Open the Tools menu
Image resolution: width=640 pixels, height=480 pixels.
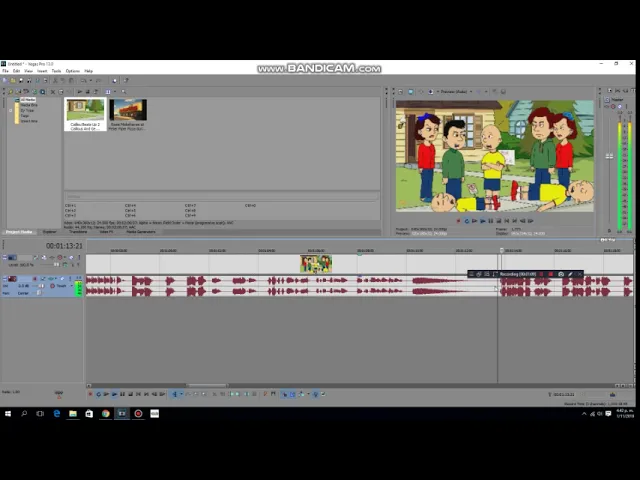pos(56,71)
